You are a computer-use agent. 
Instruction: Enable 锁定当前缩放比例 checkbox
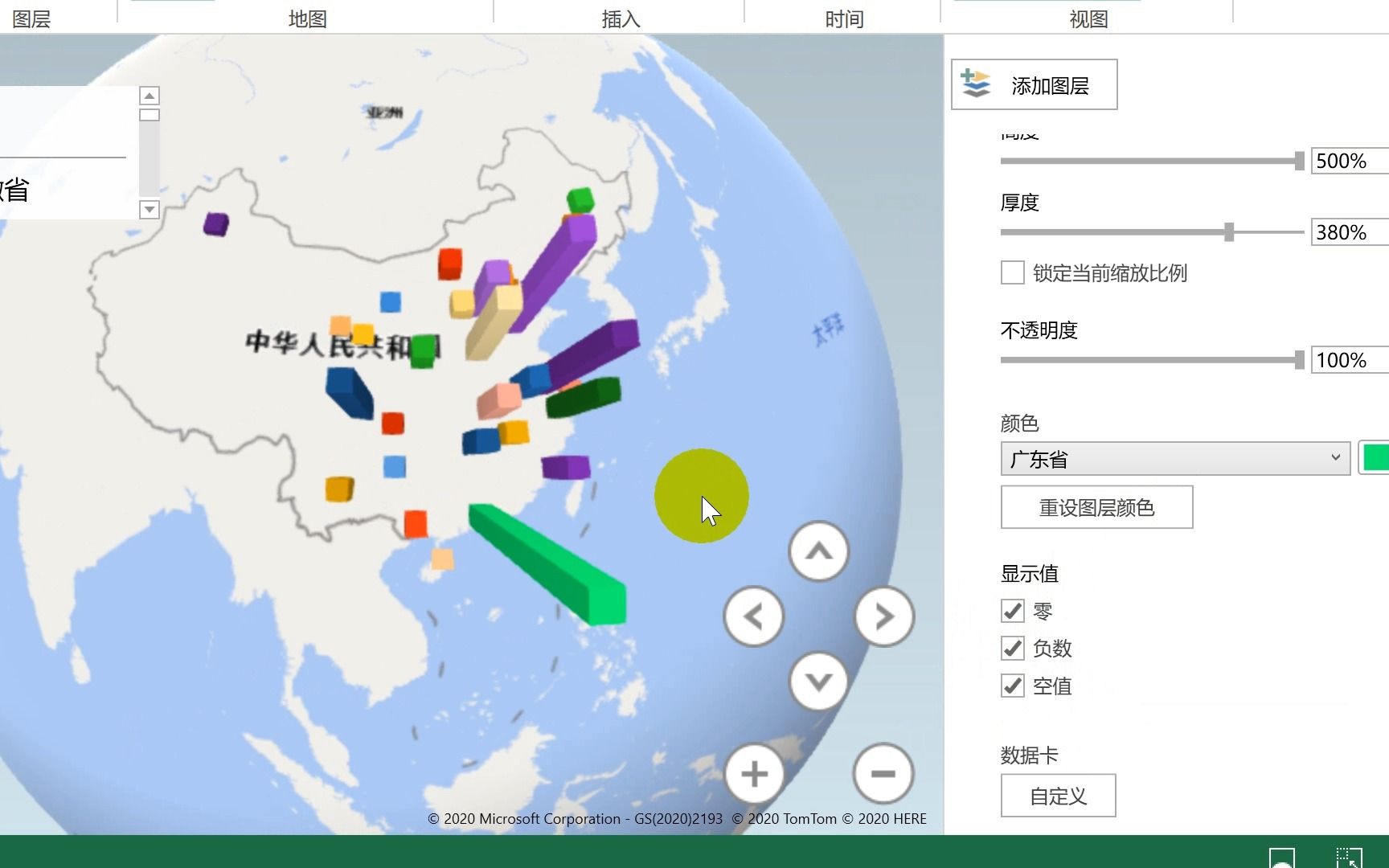tap(1013, 272)
